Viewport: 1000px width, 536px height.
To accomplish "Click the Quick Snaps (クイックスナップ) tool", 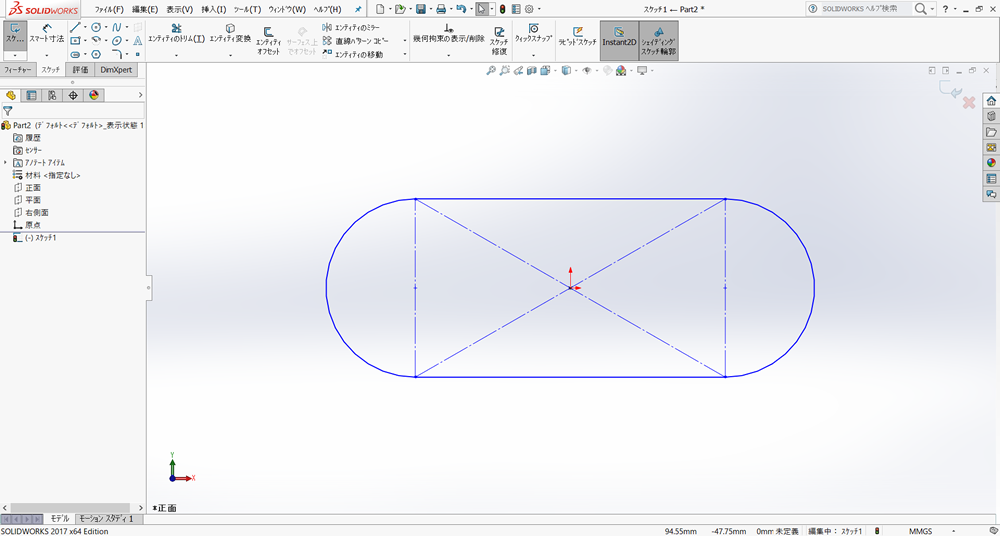I will (x=533, y=34).
